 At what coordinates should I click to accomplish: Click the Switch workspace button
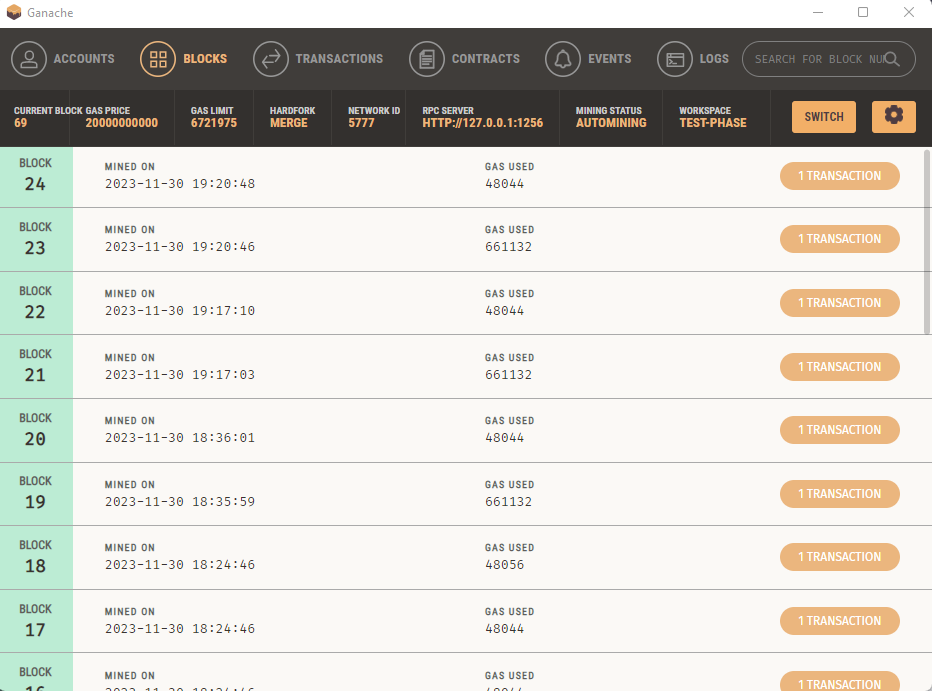point(824,116)
